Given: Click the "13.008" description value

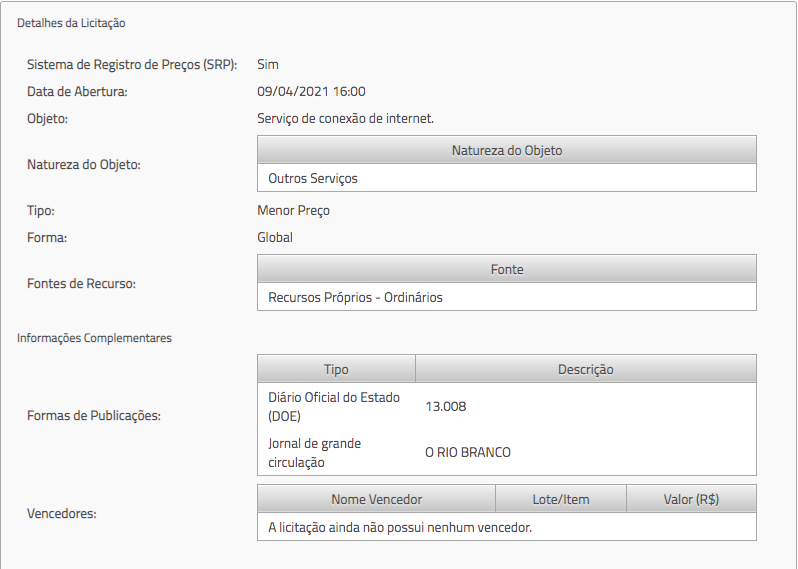Looking at the screenshot, I should coord(446,406).
